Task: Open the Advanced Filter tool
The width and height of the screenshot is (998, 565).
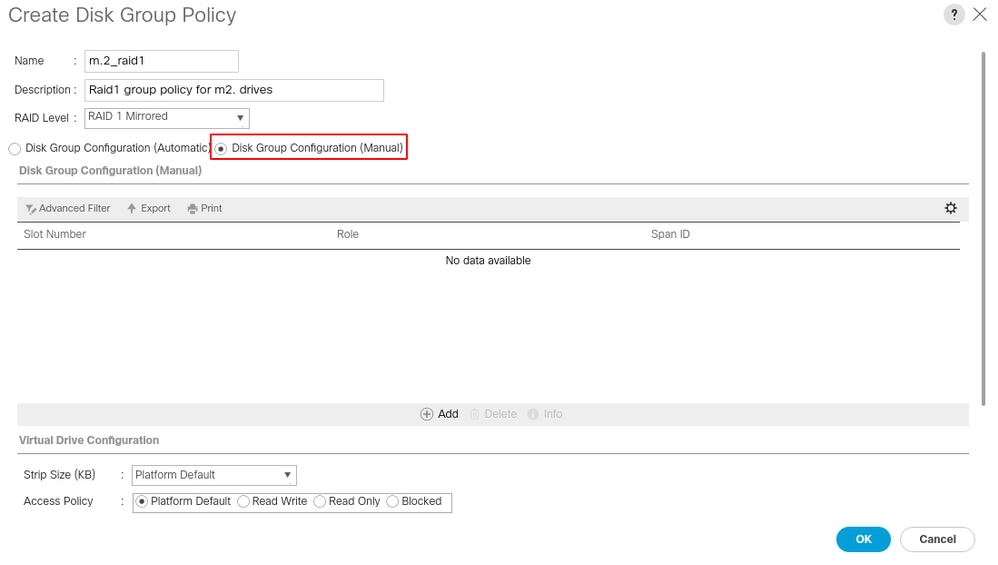Action: tap(67, 208)
